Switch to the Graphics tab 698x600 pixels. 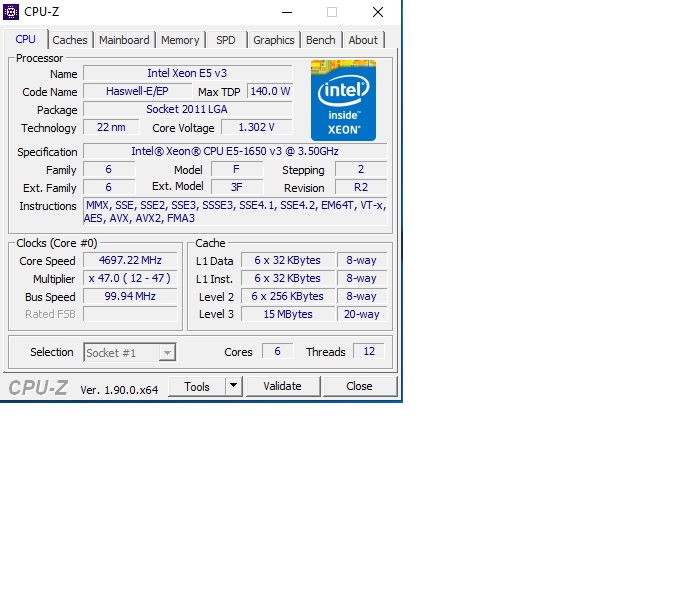pos(274,40)
